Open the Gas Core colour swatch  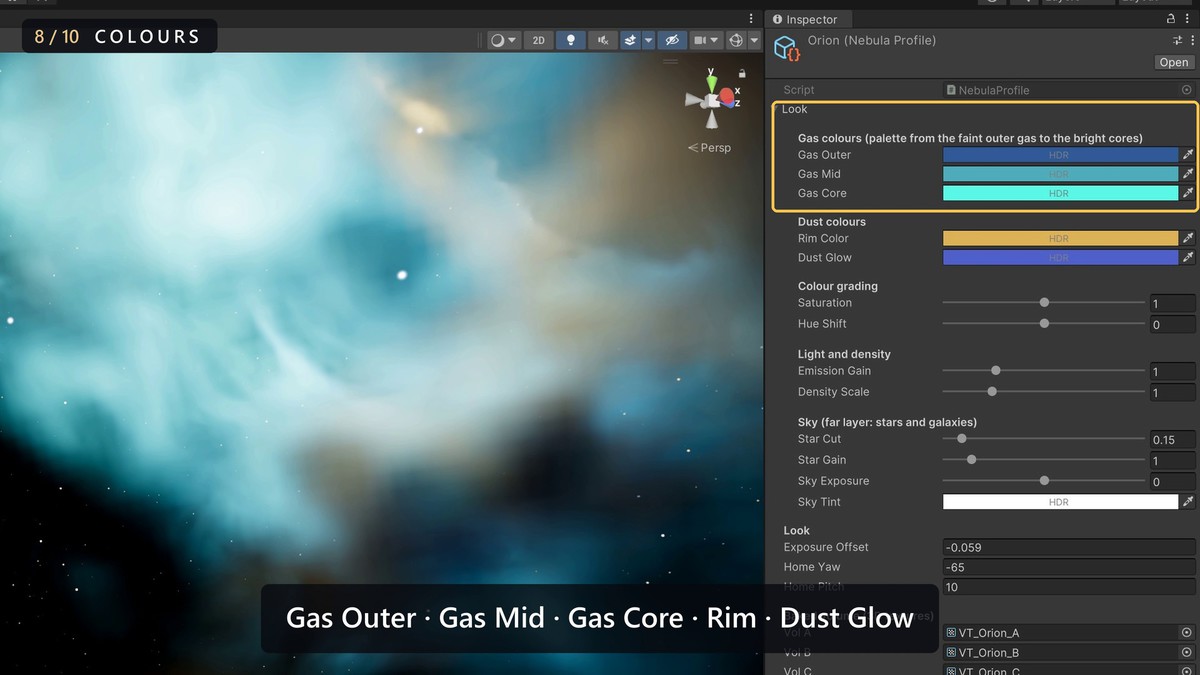coord(1060,193)
